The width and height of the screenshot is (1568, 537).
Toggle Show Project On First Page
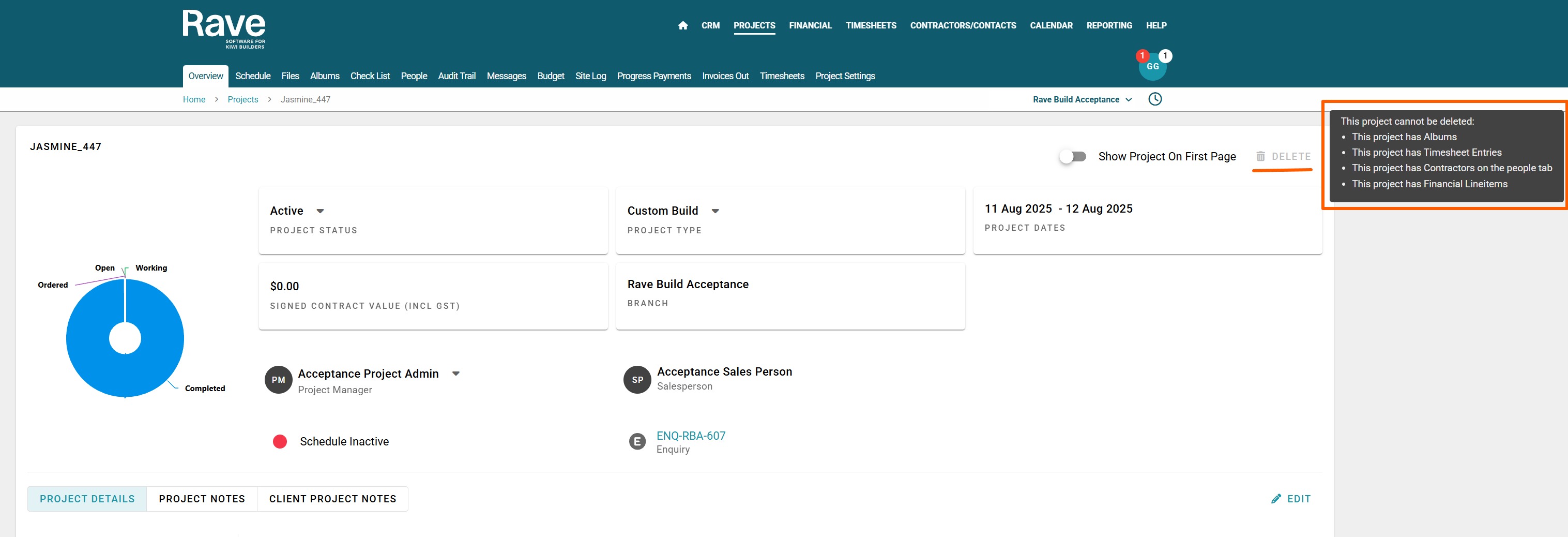click(1073, 156)
